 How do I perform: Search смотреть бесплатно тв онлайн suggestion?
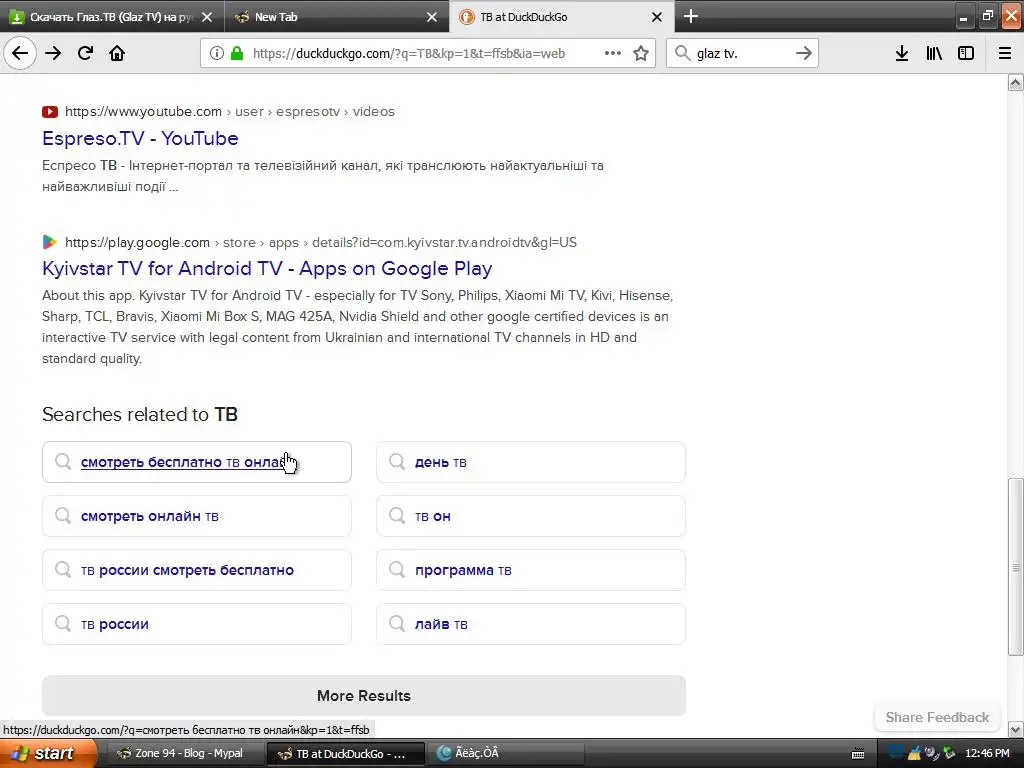pyautogui.click(x=197, y=462)
